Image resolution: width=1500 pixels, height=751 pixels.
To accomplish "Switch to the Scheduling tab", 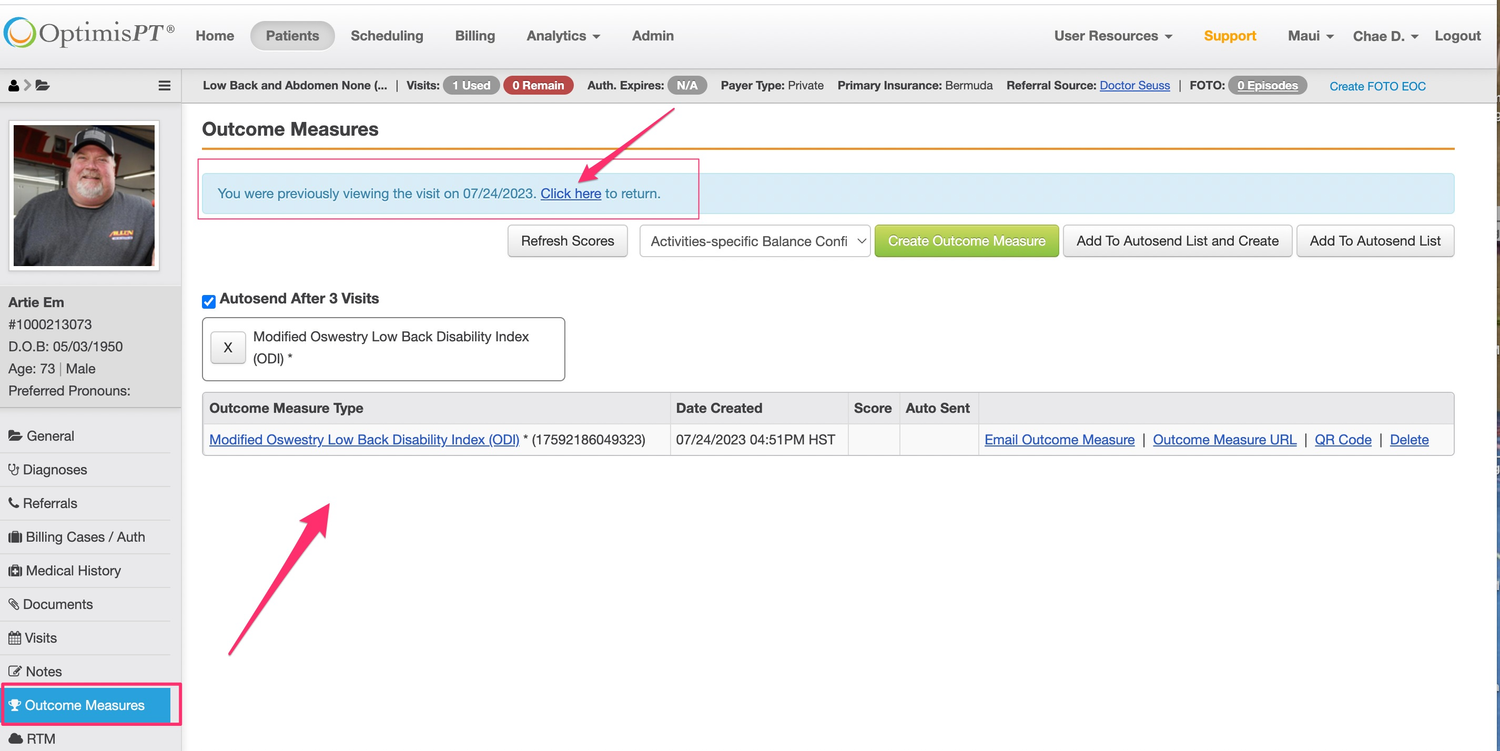I will tap(387, 36).
